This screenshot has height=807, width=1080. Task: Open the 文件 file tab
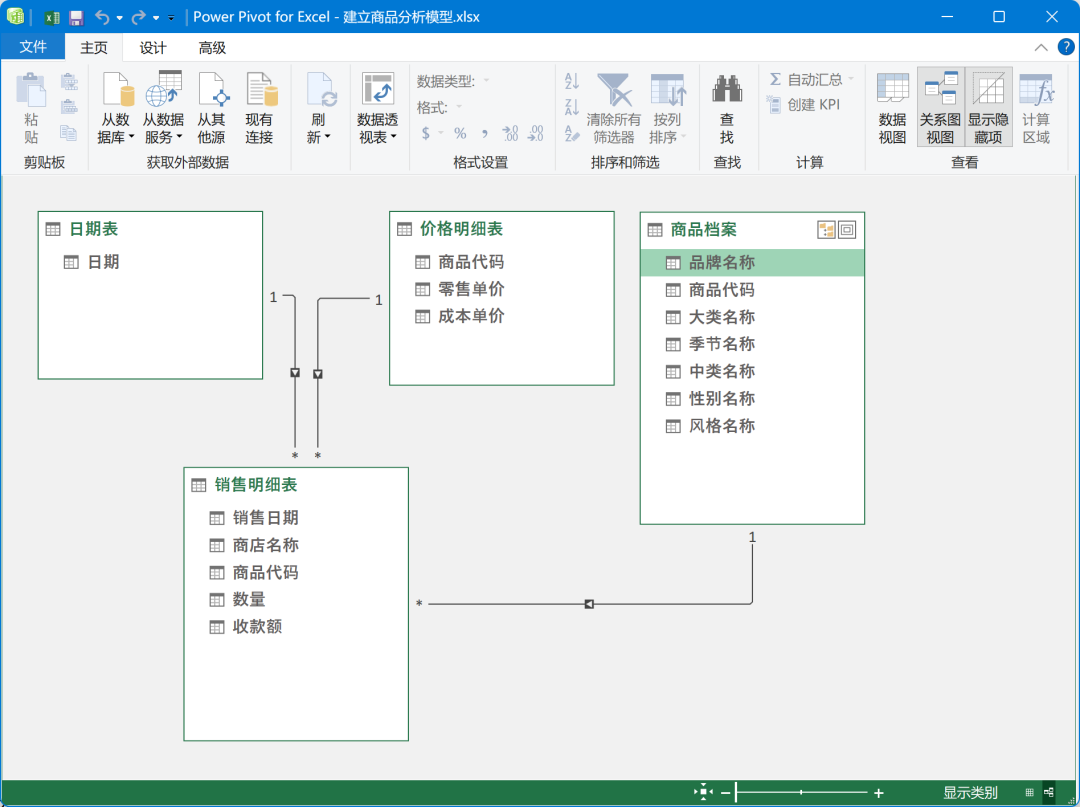coord(33,47)
